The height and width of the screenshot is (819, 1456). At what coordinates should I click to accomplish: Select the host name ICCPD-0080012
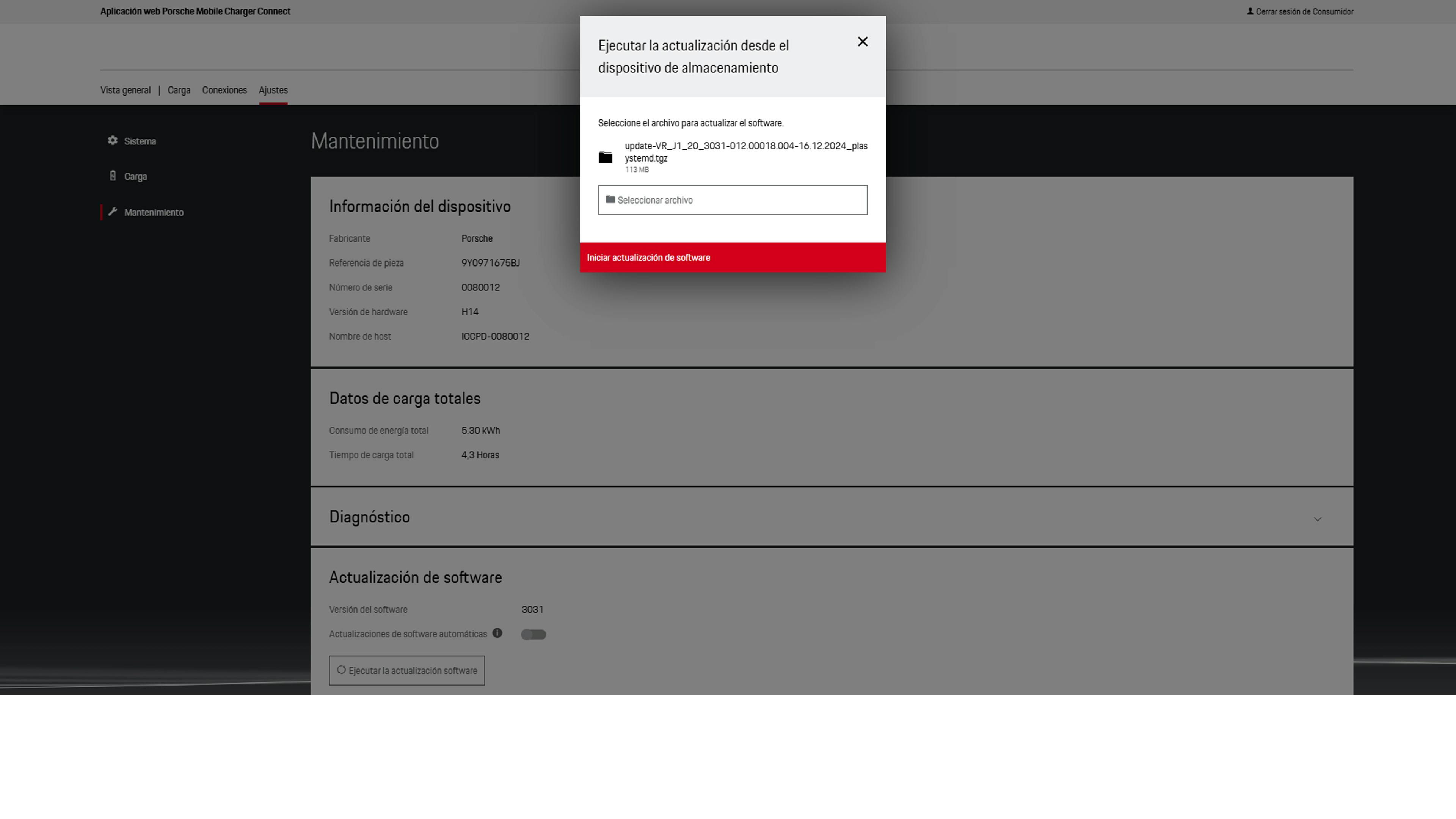click(x=495, y=337)
